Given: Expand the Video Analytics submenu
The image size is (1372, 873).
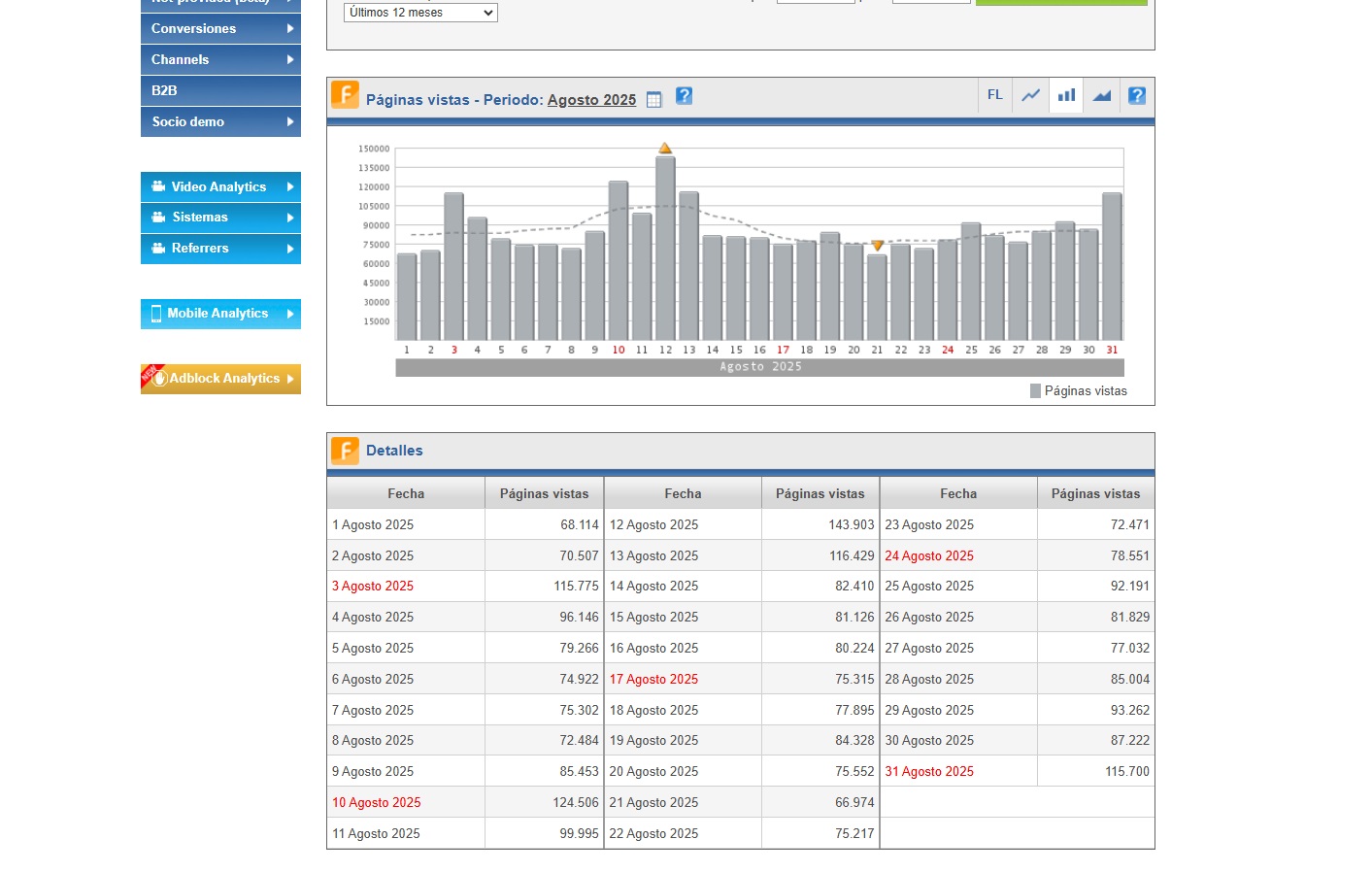Looking at the screenshot, I should pyautogui.click(x=220, y=186).
